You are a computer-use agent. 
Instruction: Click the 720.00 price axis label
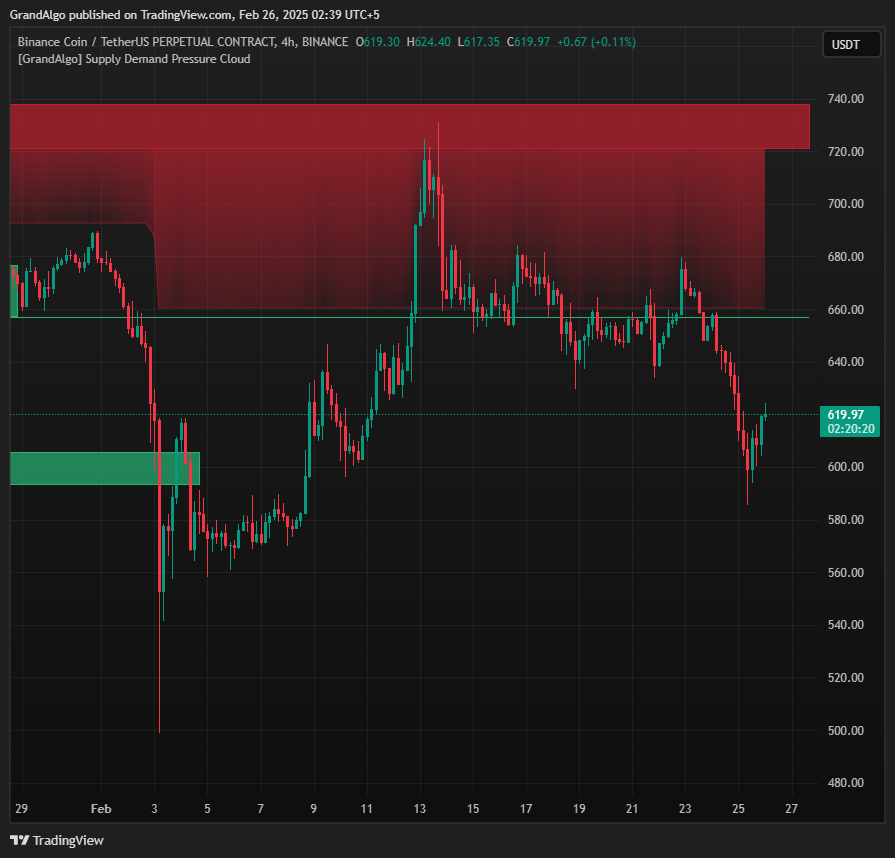[845, 151]
